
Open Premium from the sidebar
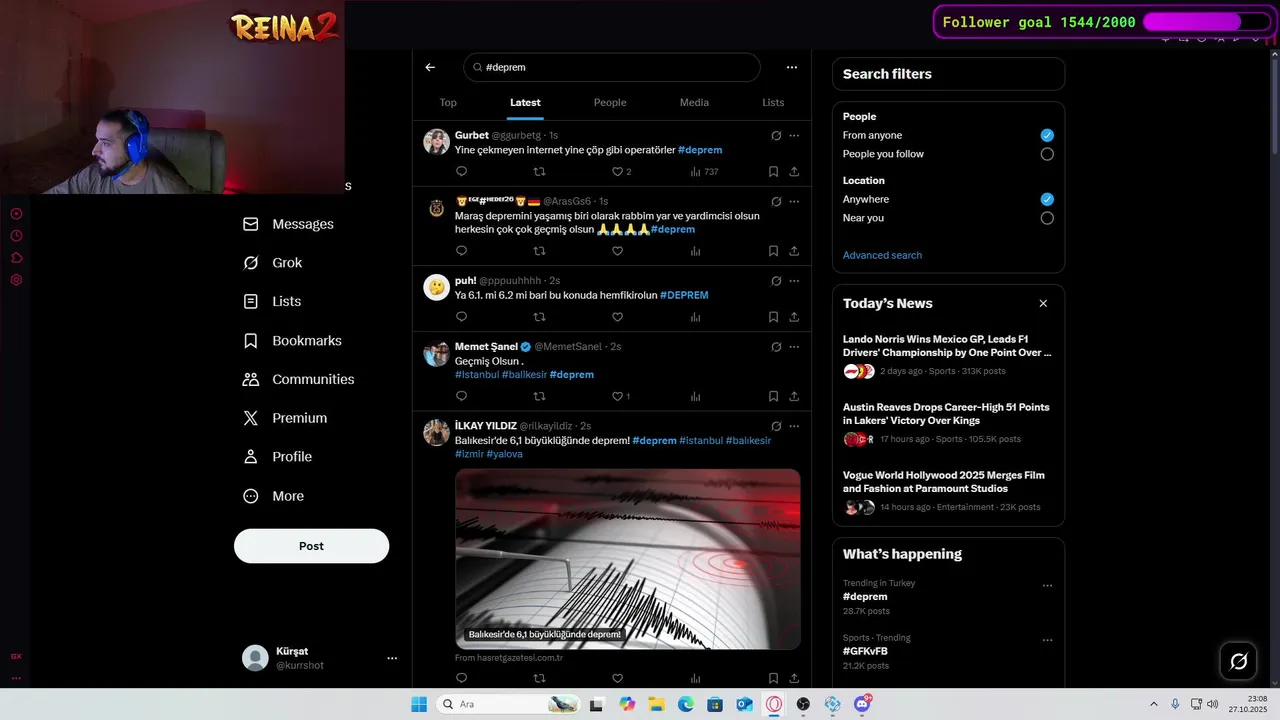tap(285, 418)
